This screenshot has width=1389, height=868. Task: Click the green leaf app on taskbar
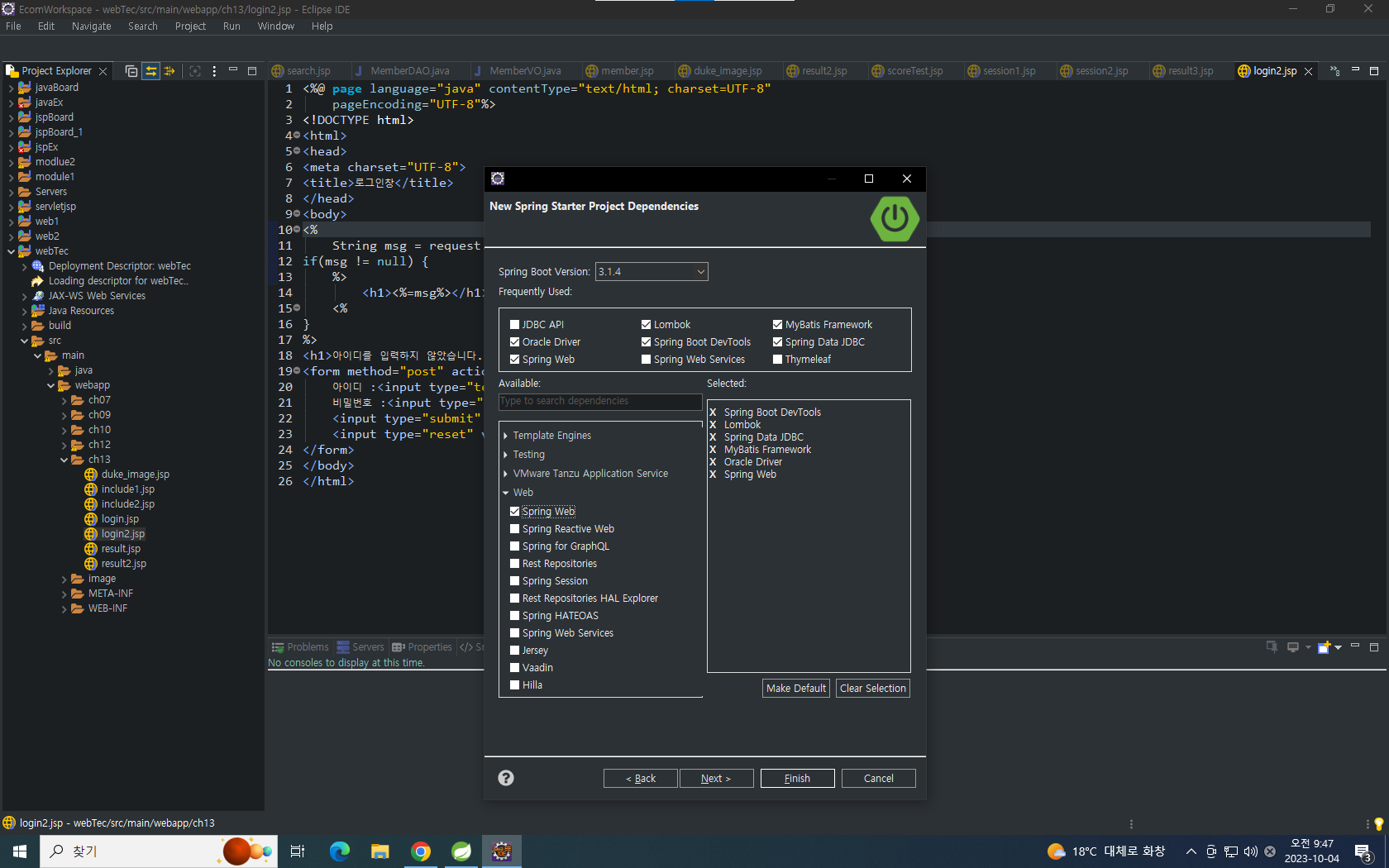[x=461, y=851]
